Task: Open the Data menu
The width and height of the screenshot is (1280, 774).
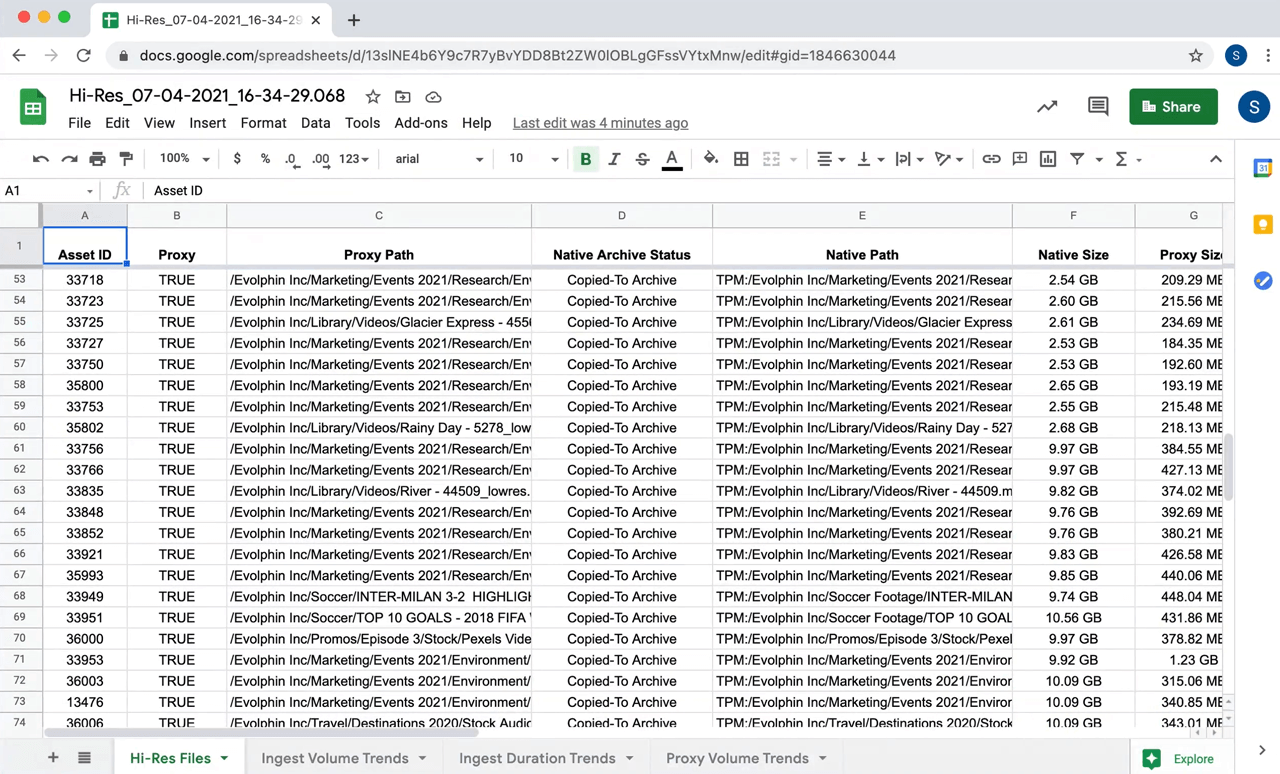Action: (315, 123)
